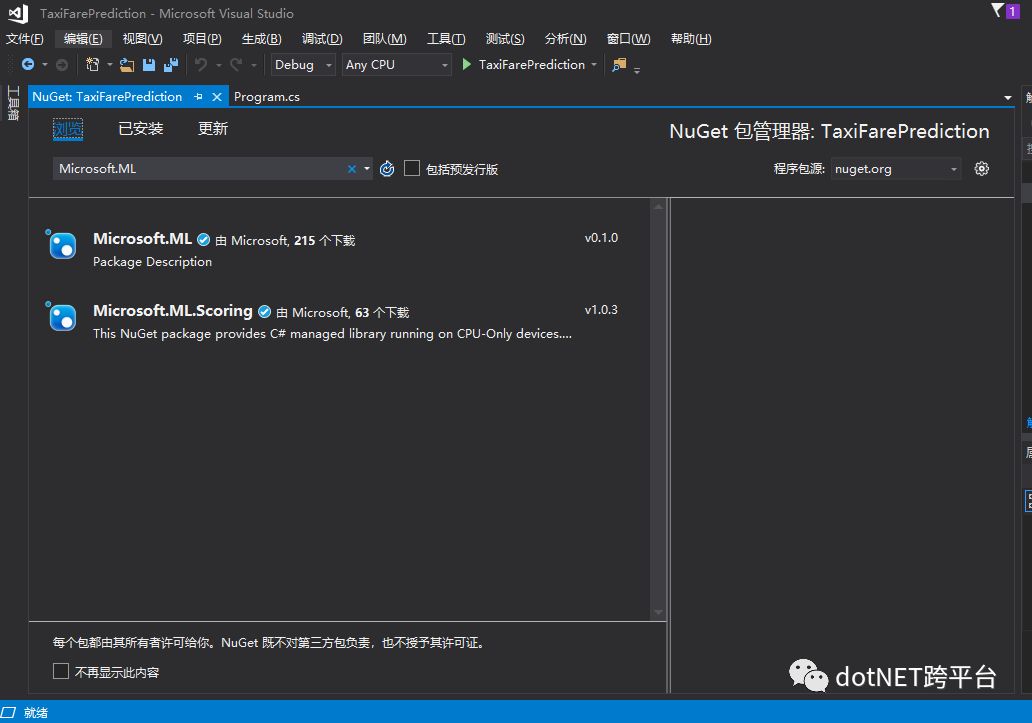Image resolution: width=1032 pixels, height=723 pixels.
Task: Click the single-disk Save icon
Action: pyautogui.click(x=149, y=64)
